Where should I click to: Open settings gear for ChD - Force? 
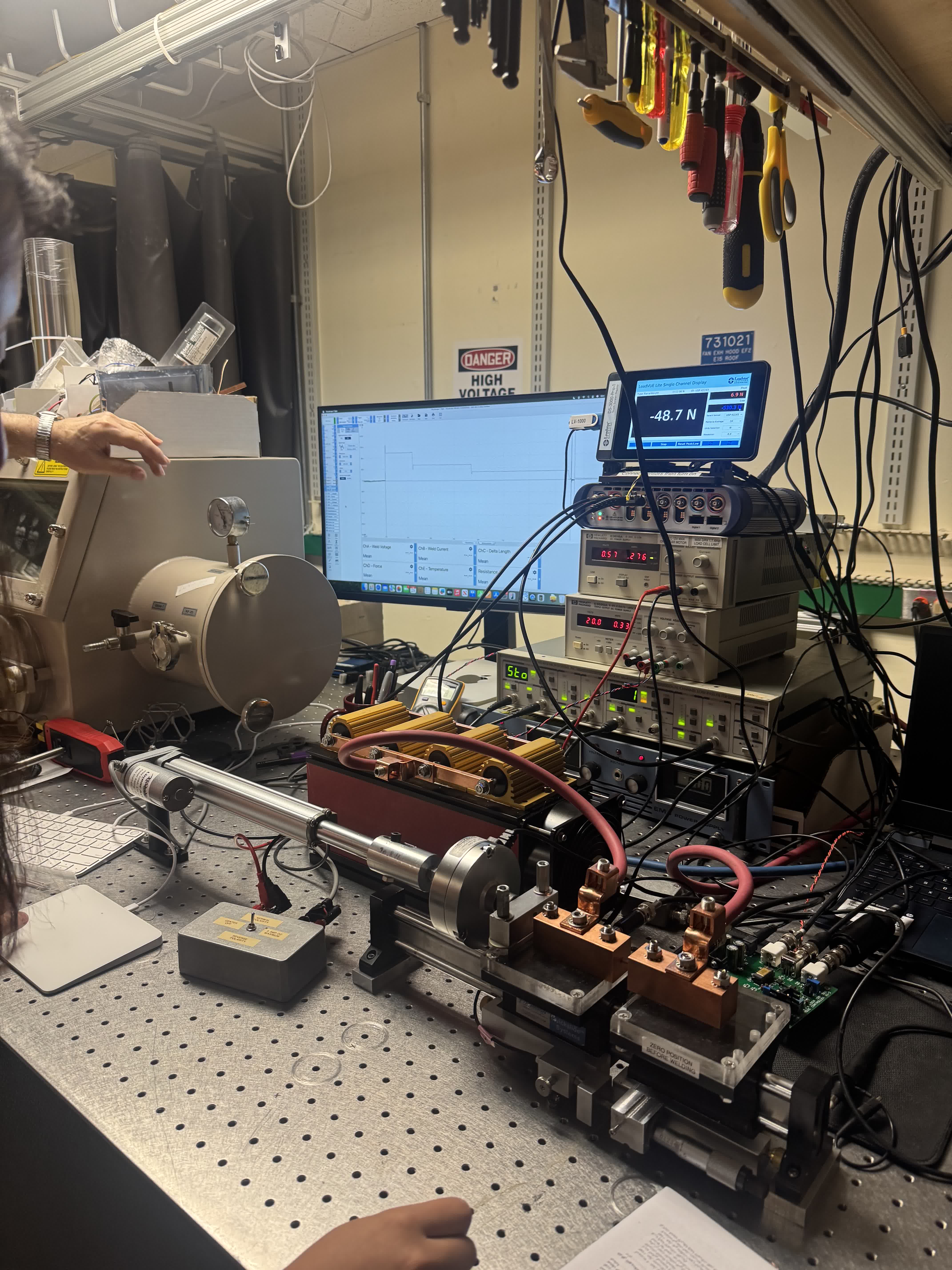click(411, 567)
